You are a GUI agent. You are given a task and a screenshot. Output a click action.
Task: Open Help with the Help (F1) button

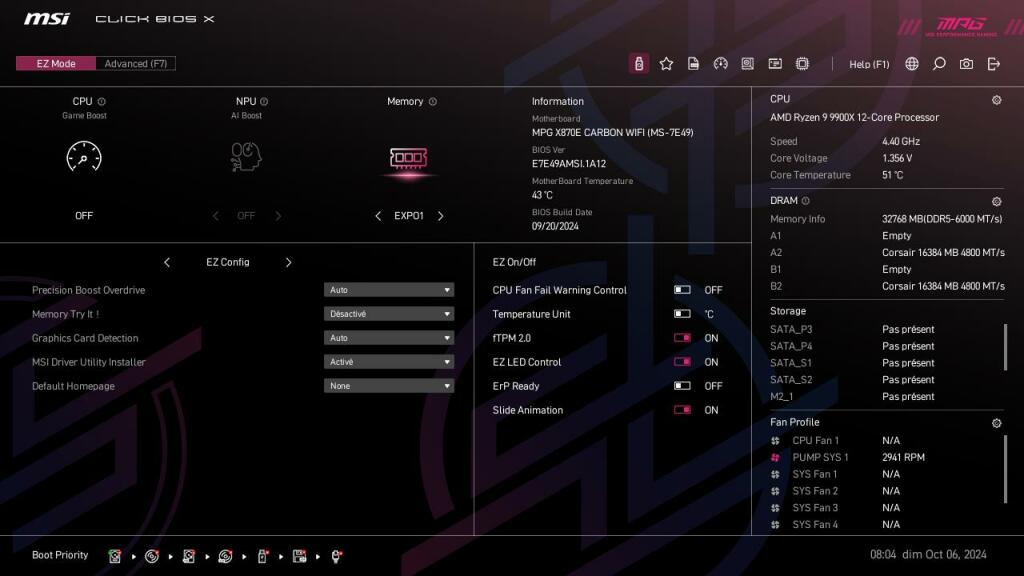[869, 63]
